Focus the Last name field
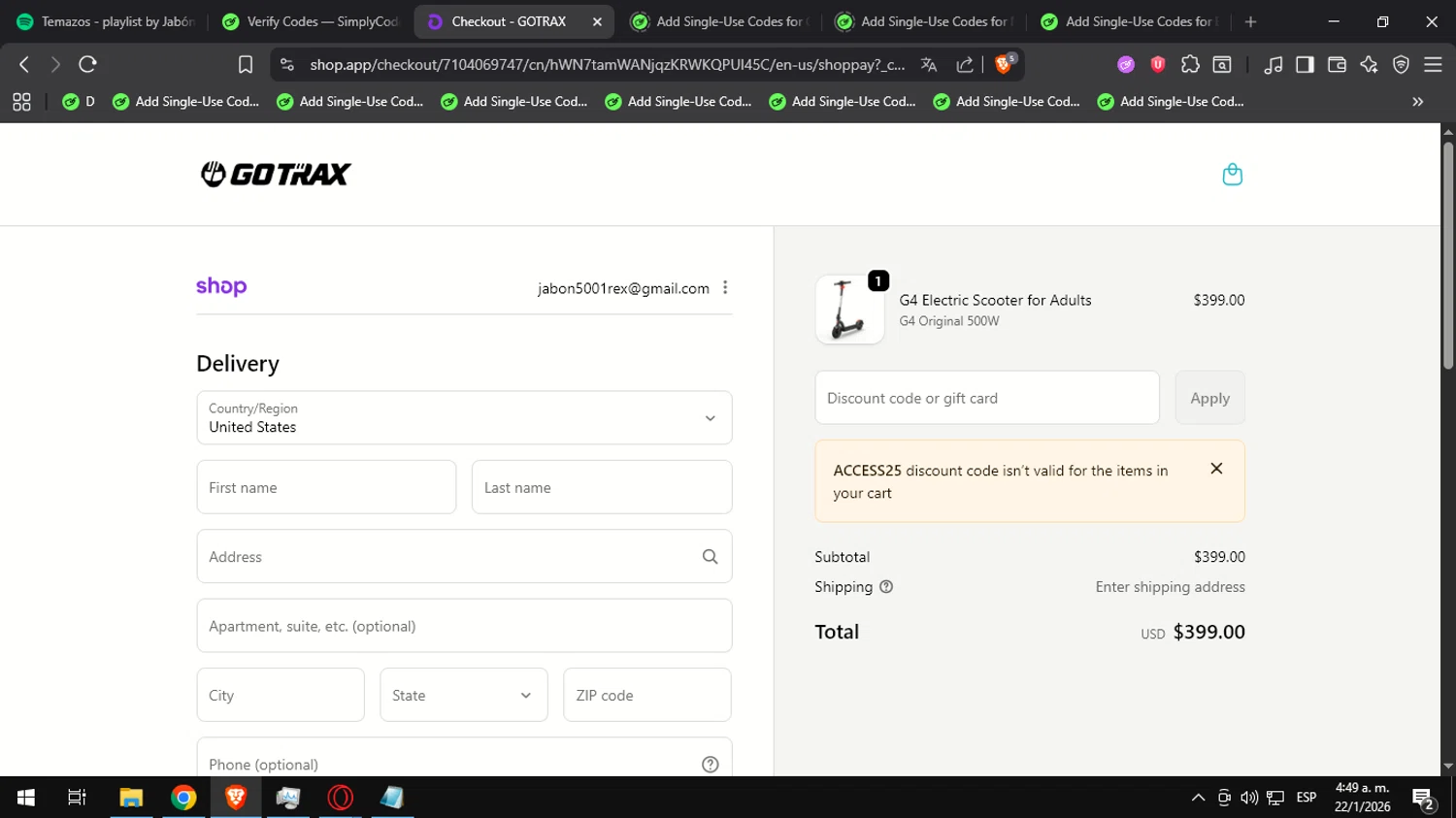The height and width of the screenshot is (818, 1456). [x=602, y=487]
